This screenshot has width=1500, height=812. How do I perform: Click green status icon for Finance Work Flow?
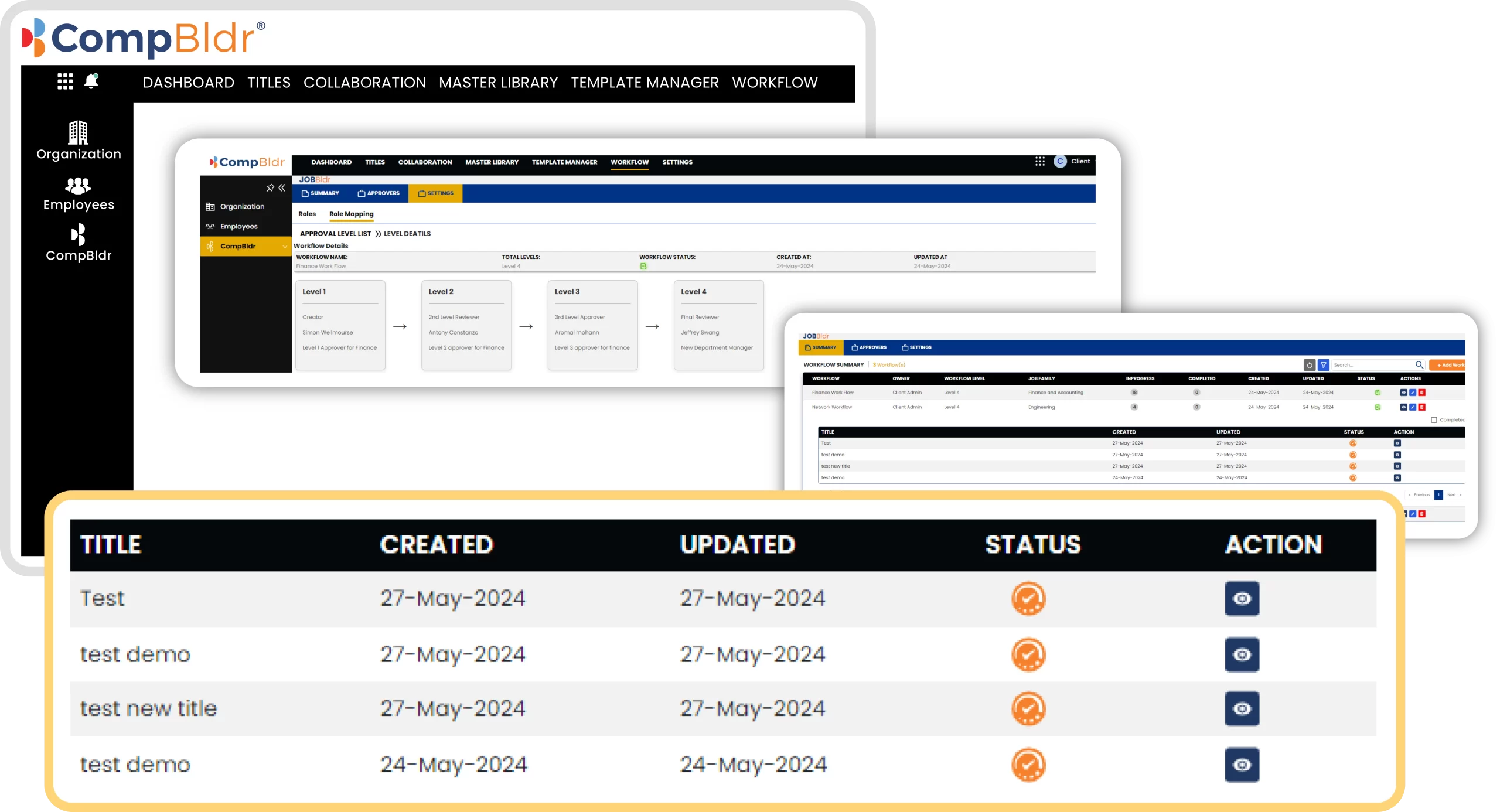pos(1378,393)
